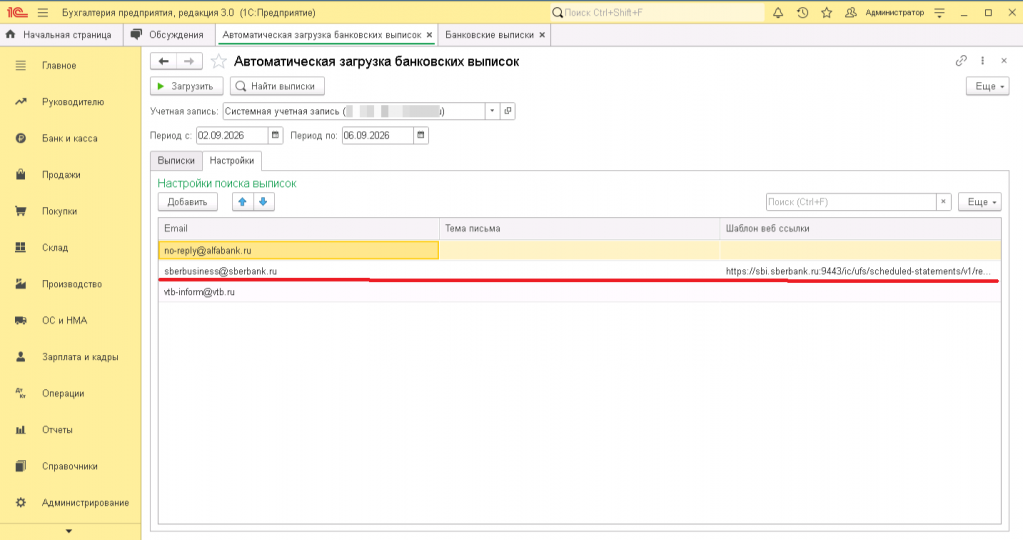This screenshot has width=1023, height=540.
Task: Move row up with blue arrow
Action: [243, 202]
